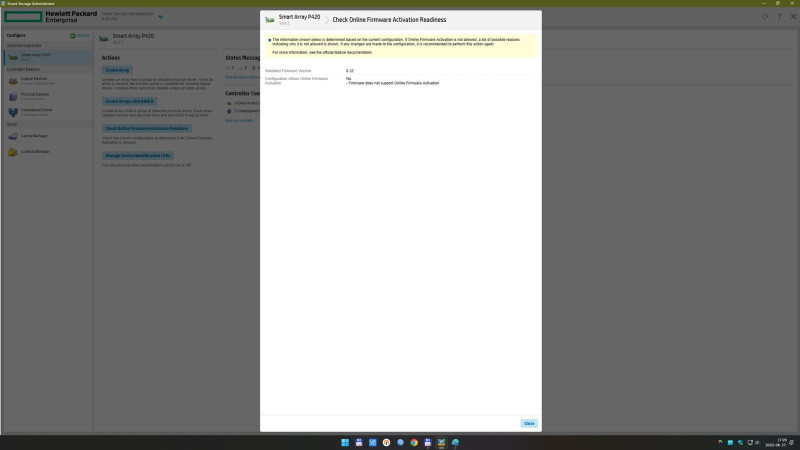Screen dimensions: 800x450
Task: Click the blue info bullet in yellow notice
Action: (x=269, y=40)
